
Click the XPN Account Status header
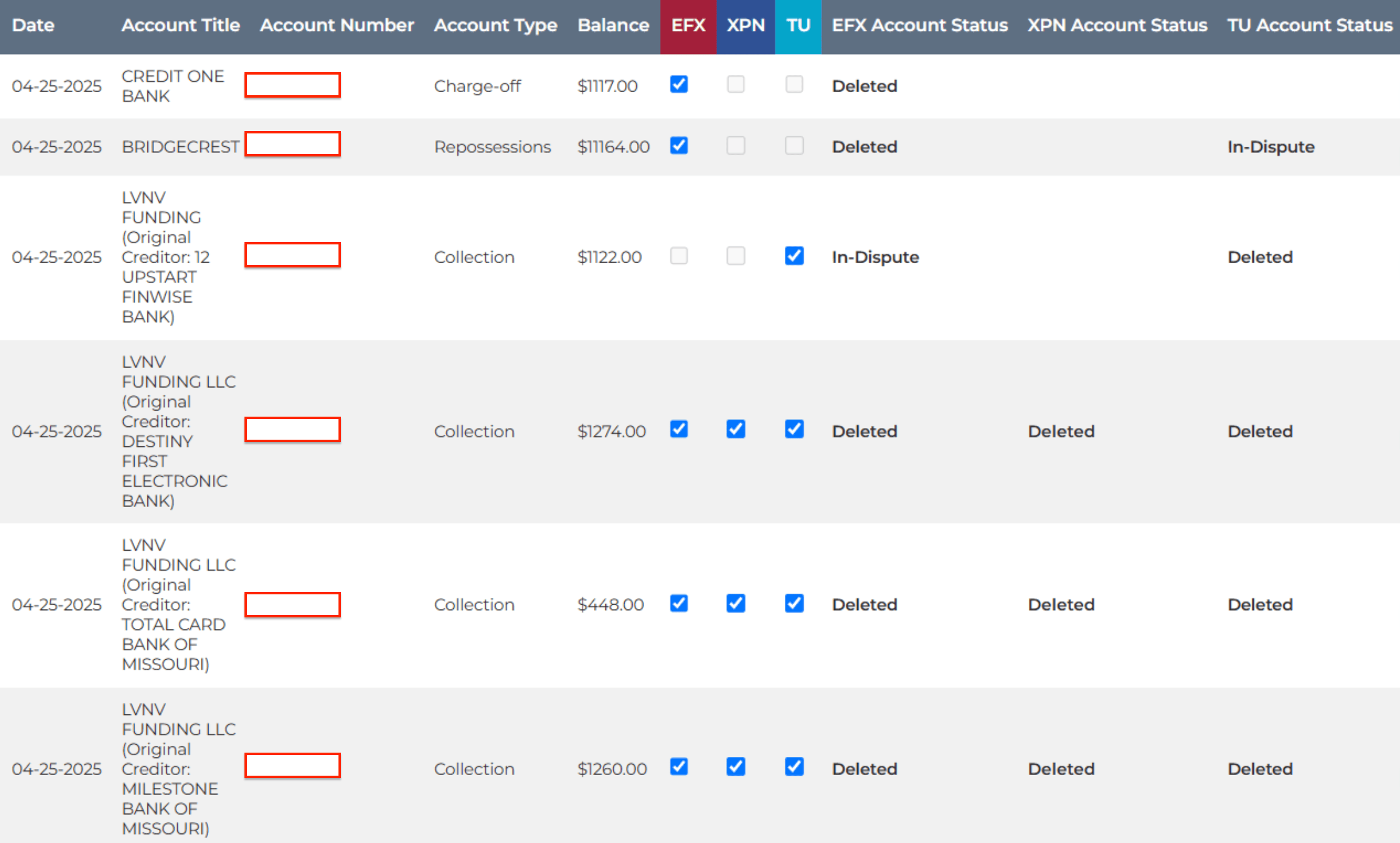1117,25
